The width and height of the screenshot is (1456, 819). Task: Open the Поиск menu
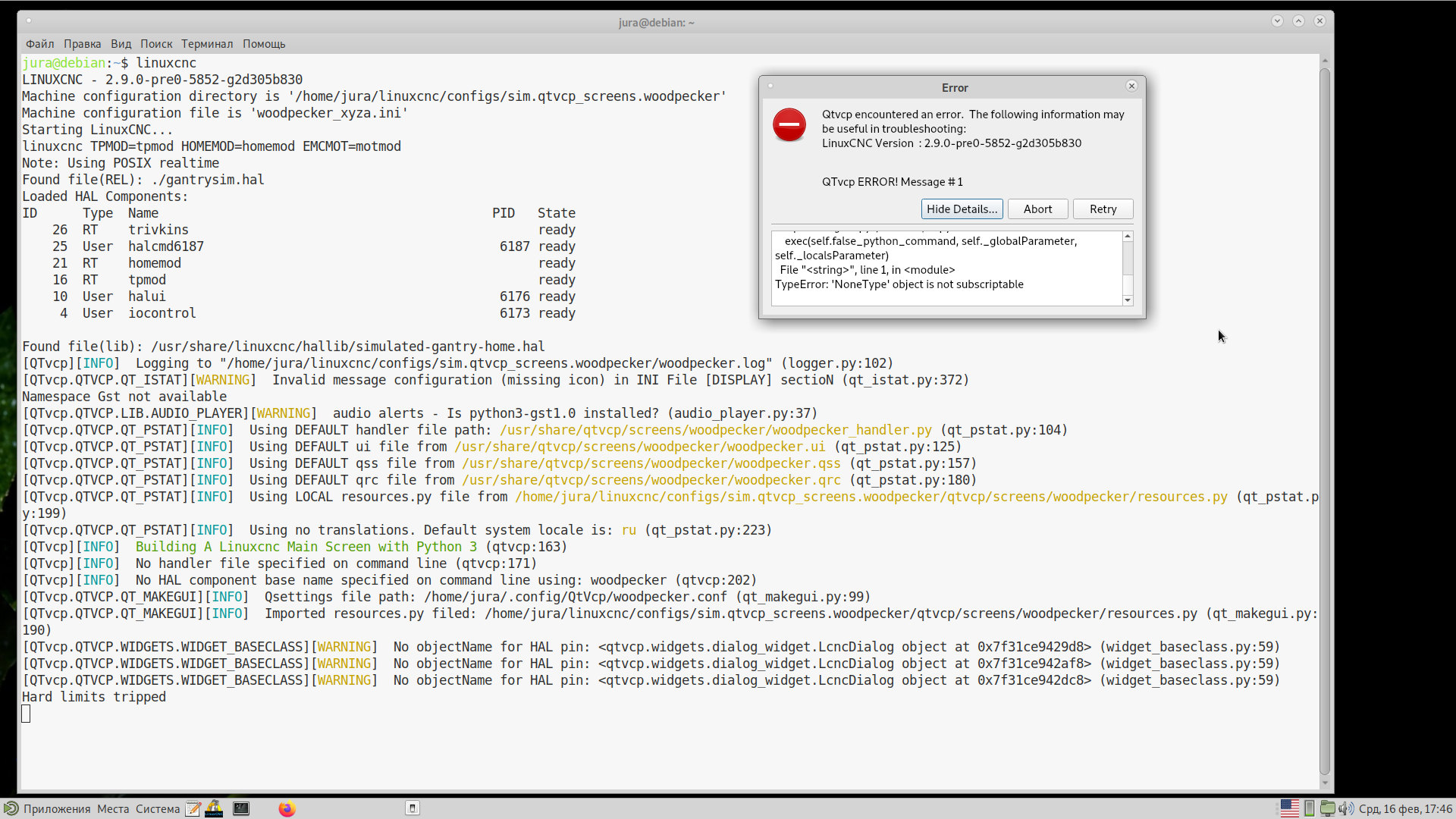pos(156,44)
